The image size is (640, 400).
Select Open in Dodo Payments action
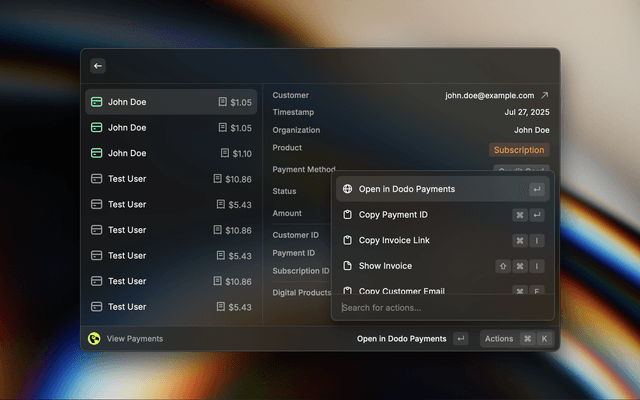click(x=442, y=189)
